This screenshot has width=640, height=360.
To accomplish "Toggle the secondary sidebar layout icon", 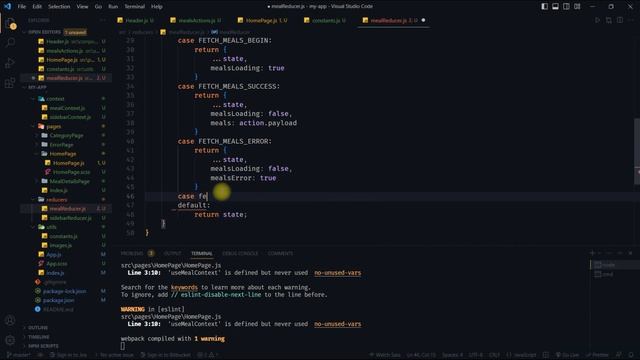I will pyautogui.click(x=567, y=7).
